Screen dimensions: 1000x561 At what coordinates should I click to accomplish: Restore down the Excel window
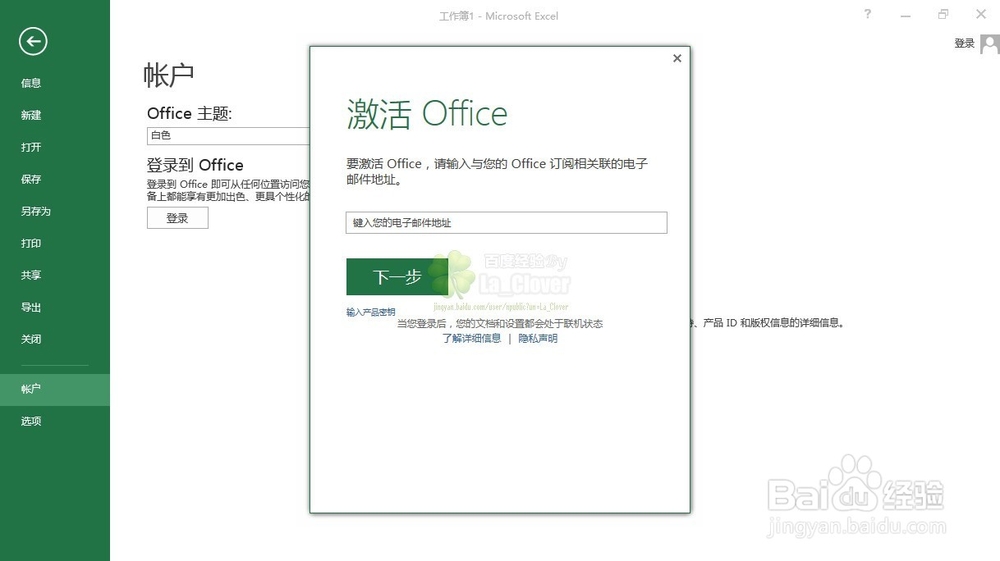943,14
